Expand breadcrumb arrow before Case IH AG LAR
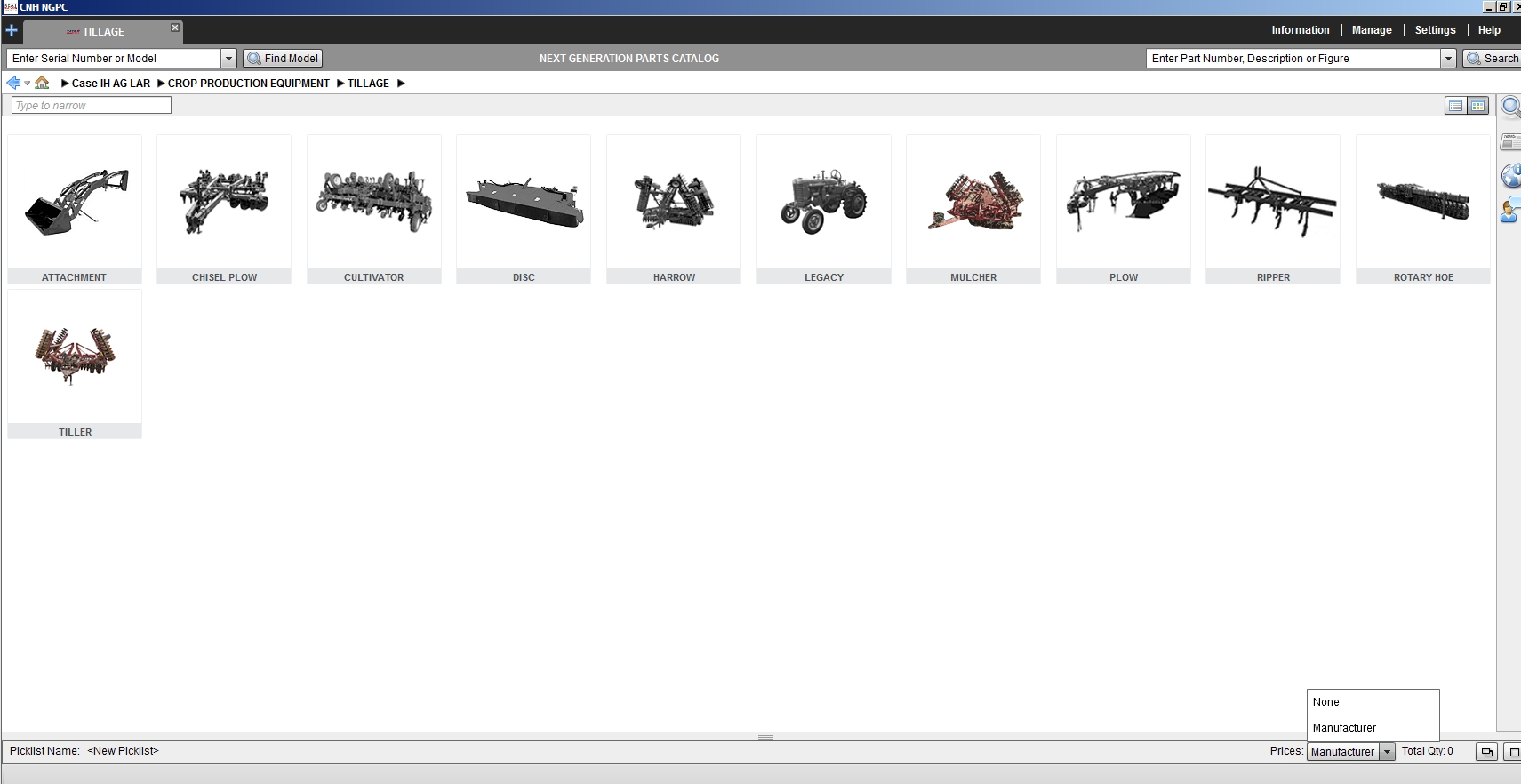This screenshot has width=1521, height=784. (x=65, y=84)
